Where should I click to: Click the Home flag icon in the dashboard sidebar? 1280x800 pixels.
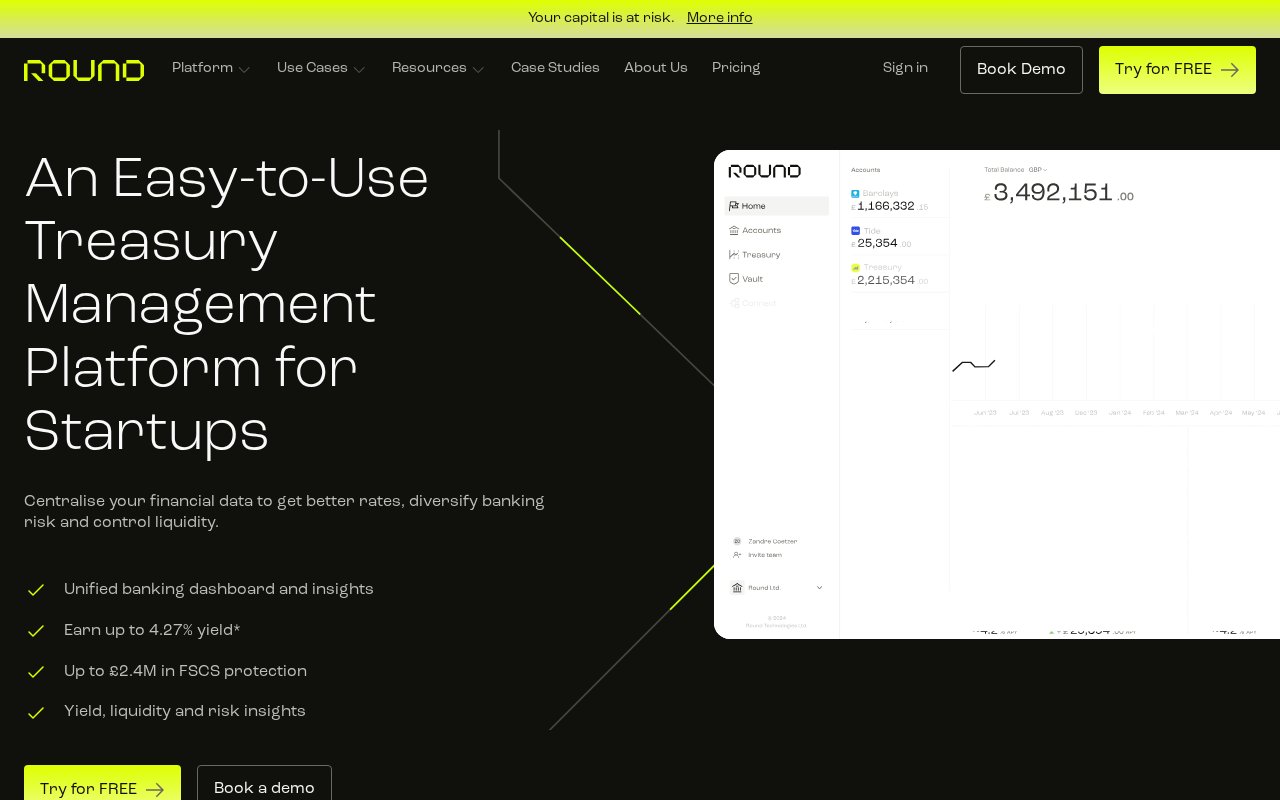pyautogui.click(x=734, y=206)
